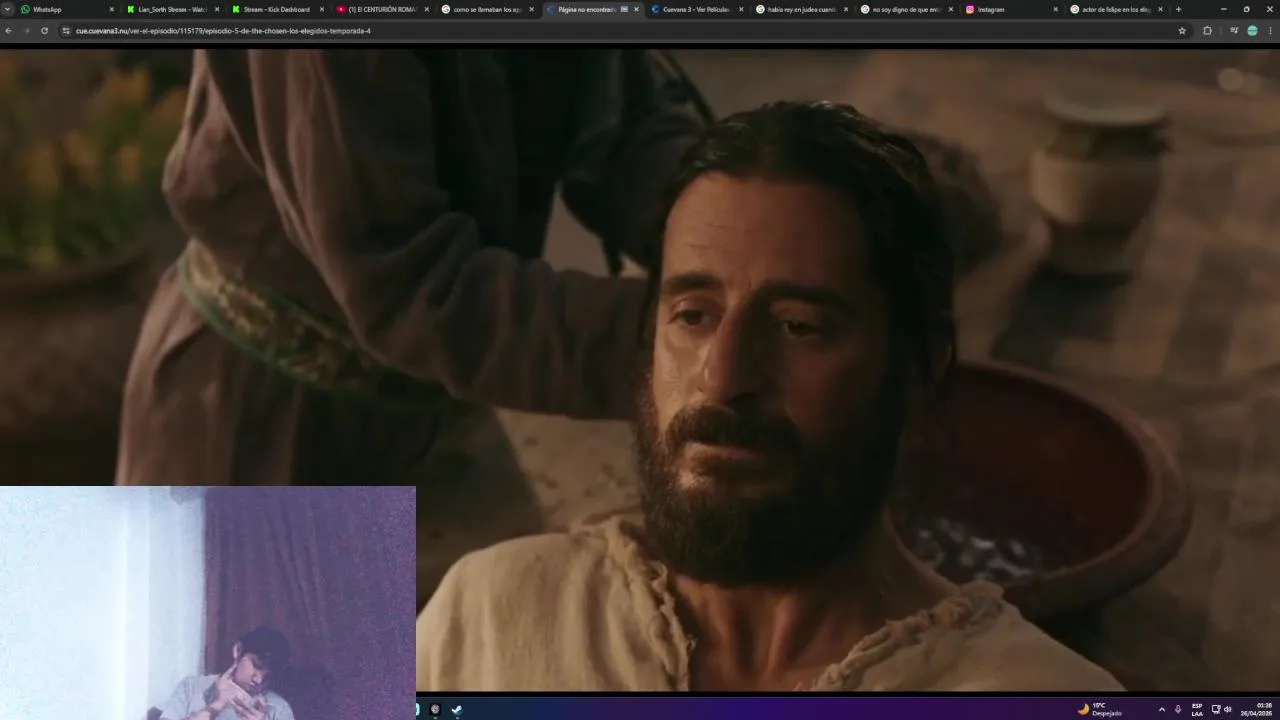
Task: Open the Cuevana 3 - Ver Películas tab
Action: click(x=697, y=9)
